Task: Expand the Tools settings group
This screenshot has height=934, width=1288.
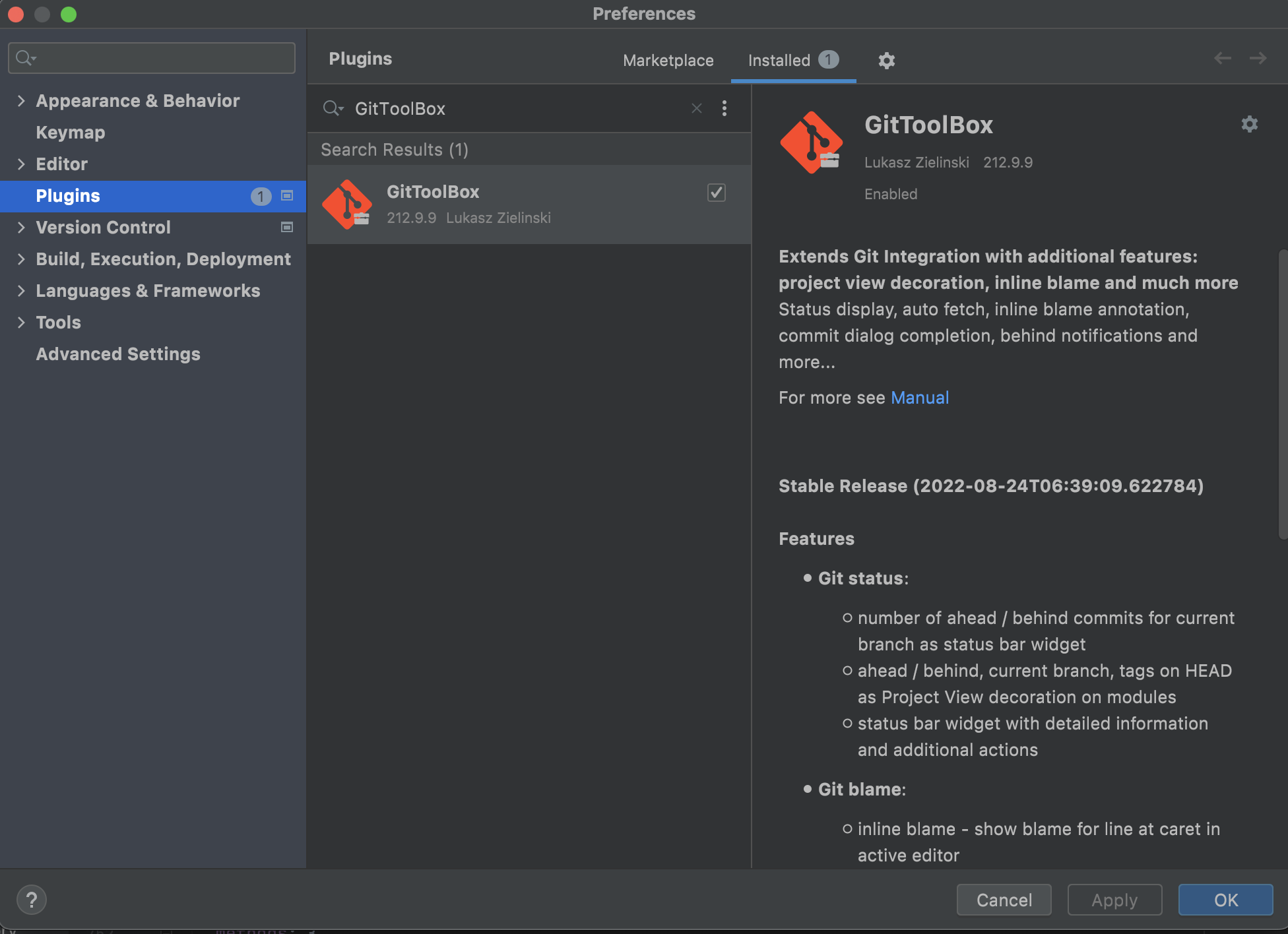Action: (x=21, y=322)
